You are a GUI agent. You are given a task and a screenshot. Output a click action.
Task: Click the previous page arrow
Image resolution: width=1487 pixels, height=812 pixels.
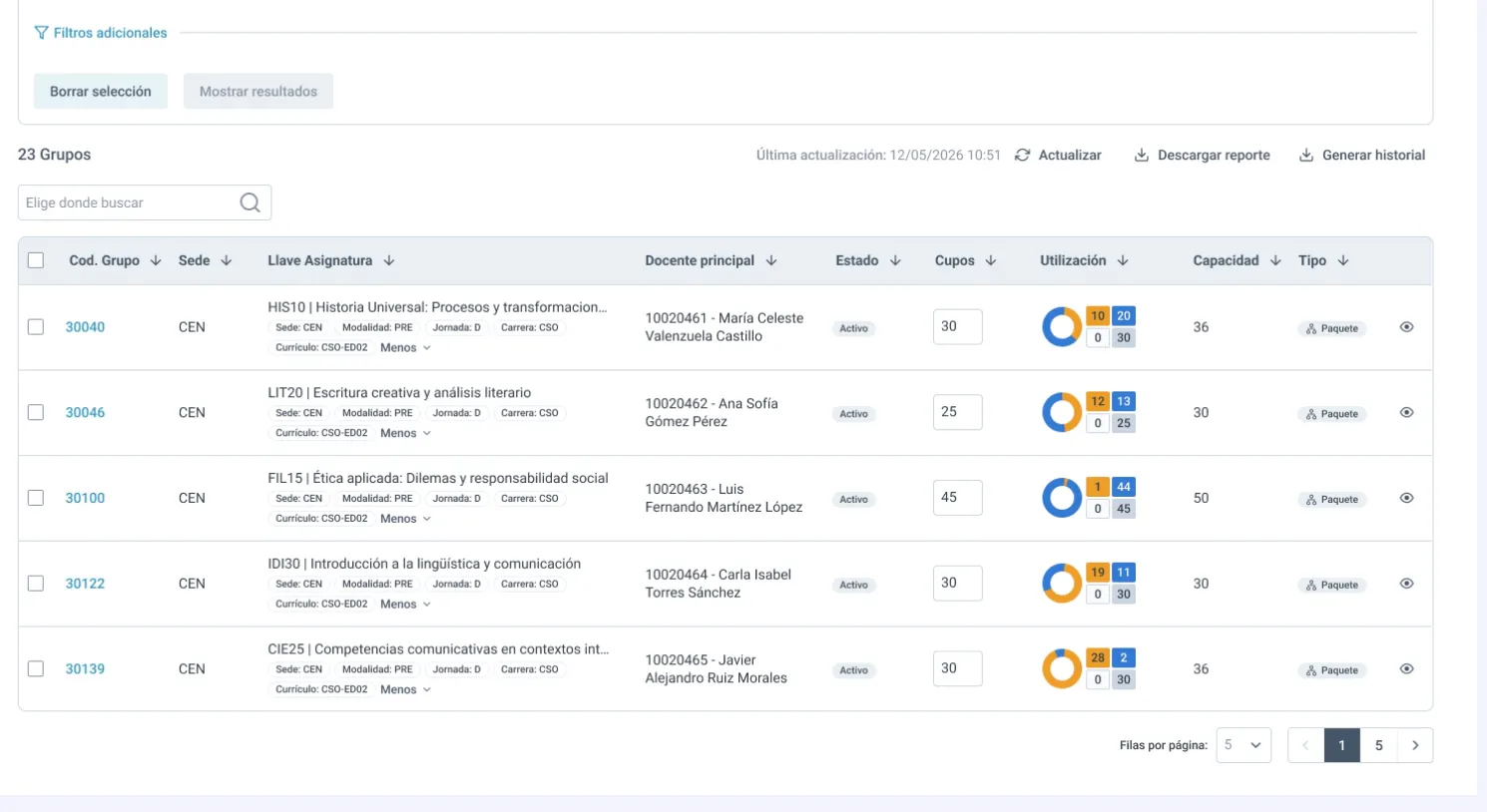pyautogui.click(x=1305, y=745)
